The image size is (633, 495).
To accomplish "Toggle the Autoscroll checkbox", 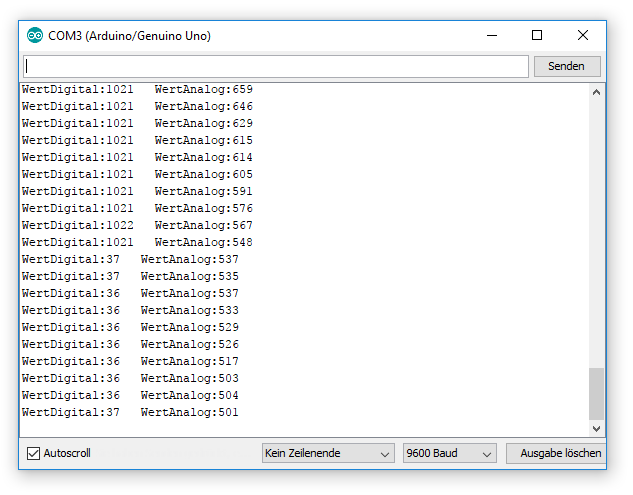I will coord(34,453).
